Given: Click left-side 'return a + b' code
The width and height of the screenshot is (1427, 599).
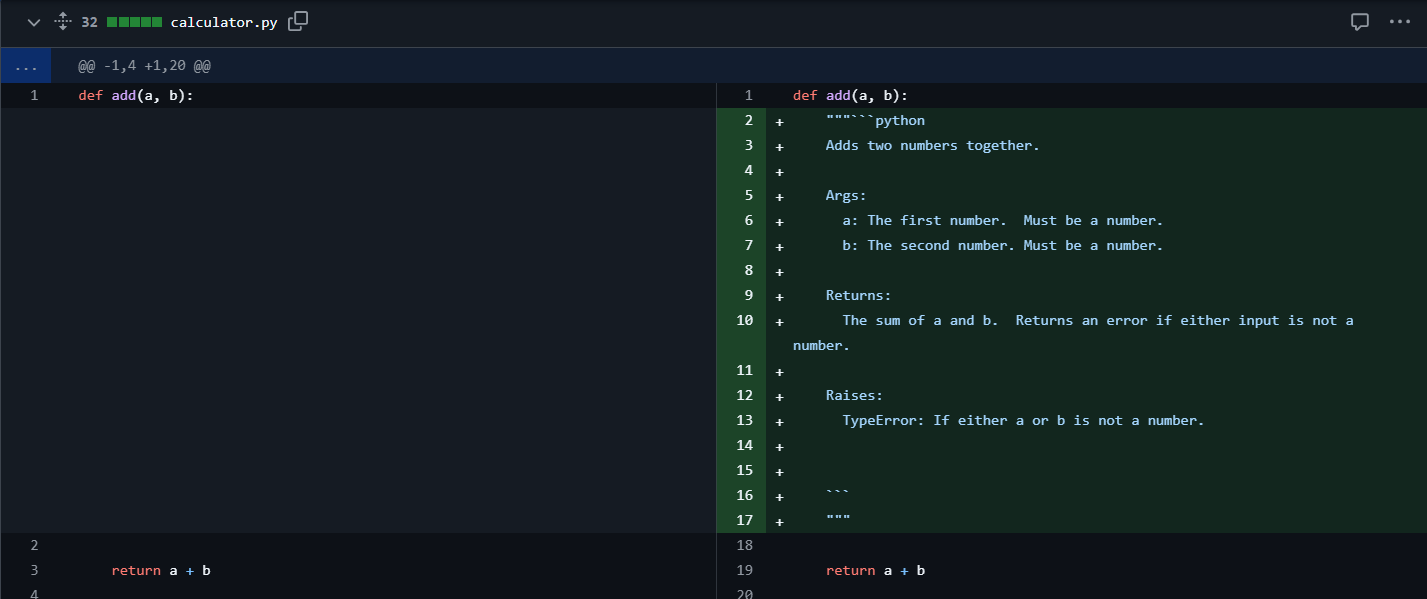Looking at the screenshot, I should 161,571.
